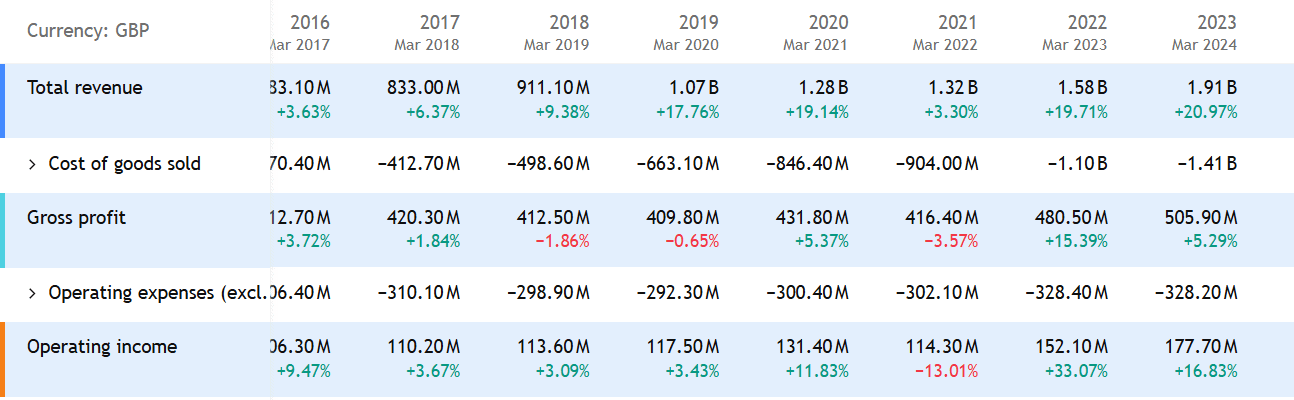Screen dimensions: 1294x400
Task: Click the blue Total revenue color bar
Action: coord(3,100)
